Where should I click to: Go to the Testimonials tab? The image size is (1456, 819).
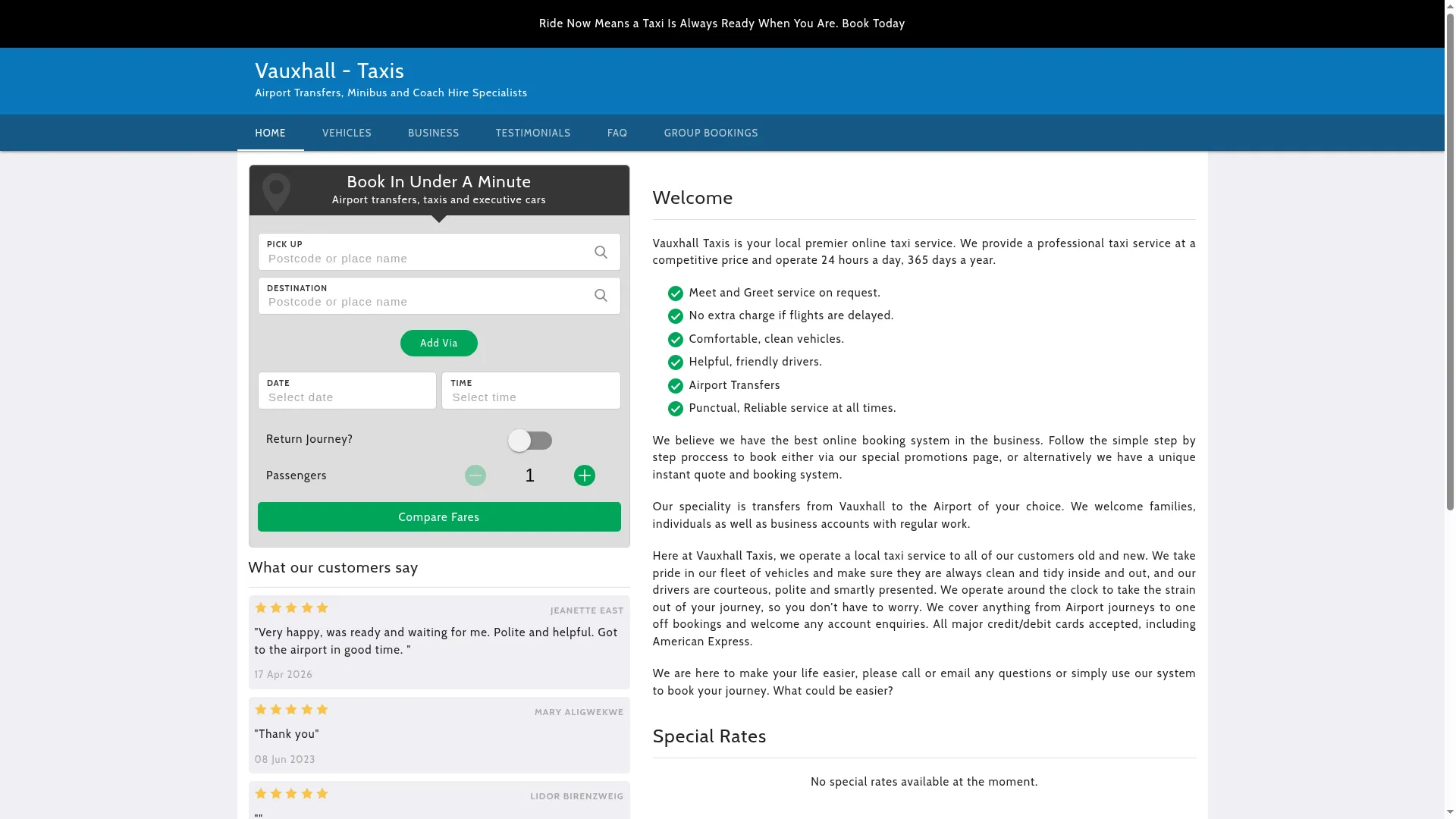533,133
